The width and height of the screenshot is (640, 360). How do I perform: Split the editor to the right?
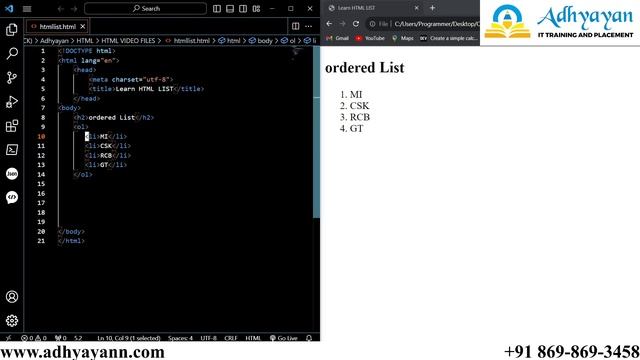click(x=296, y=26)
